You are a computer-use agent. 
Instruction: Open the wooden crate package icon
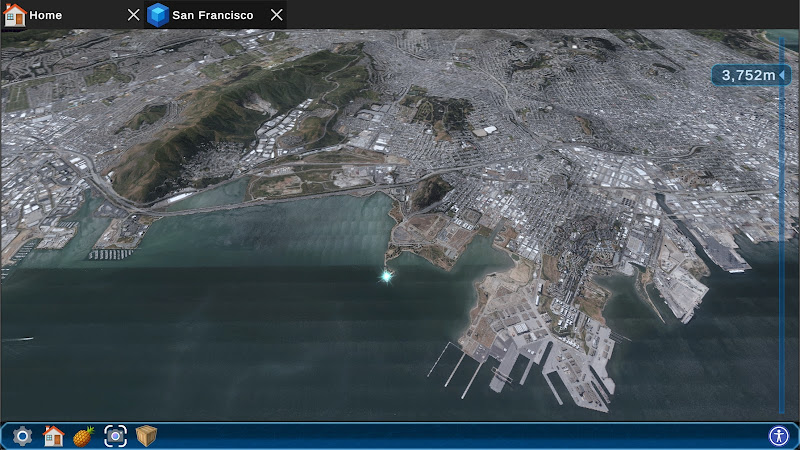click(146, 436)
